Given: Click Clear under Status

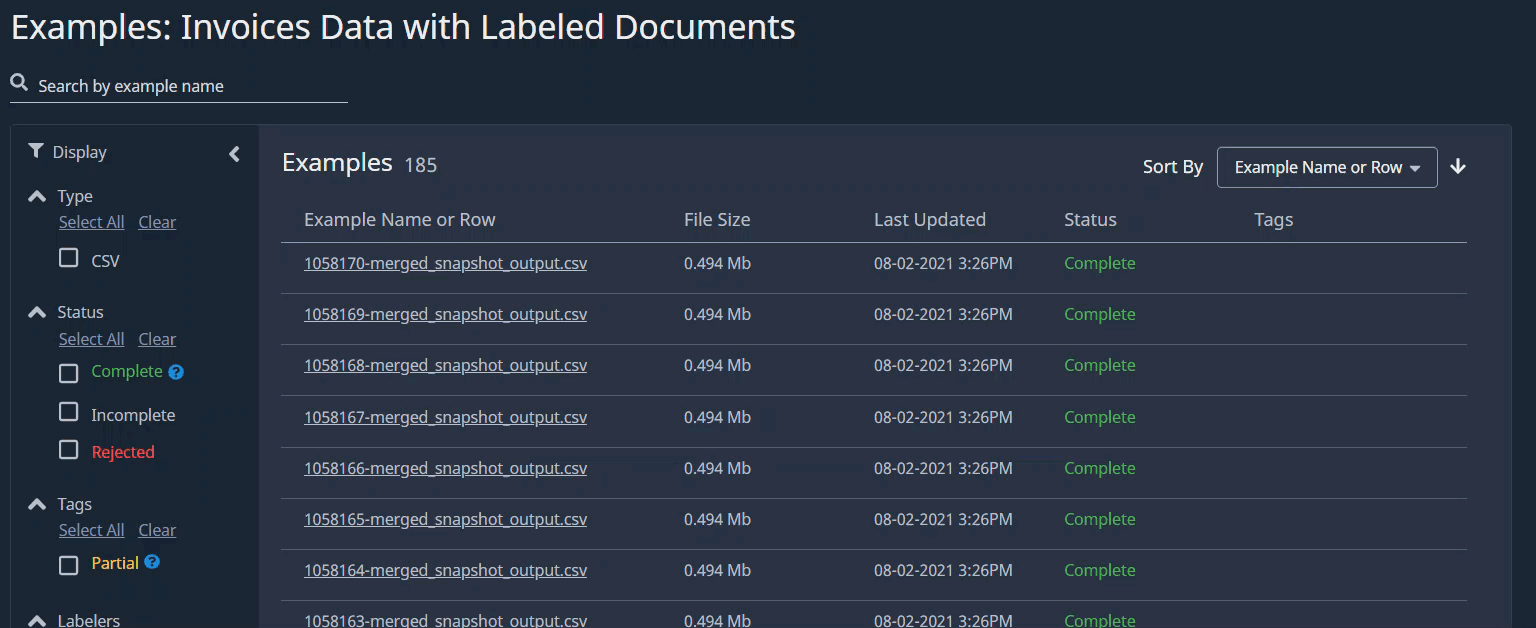Looking at the screenshot, I should (157, 339).
